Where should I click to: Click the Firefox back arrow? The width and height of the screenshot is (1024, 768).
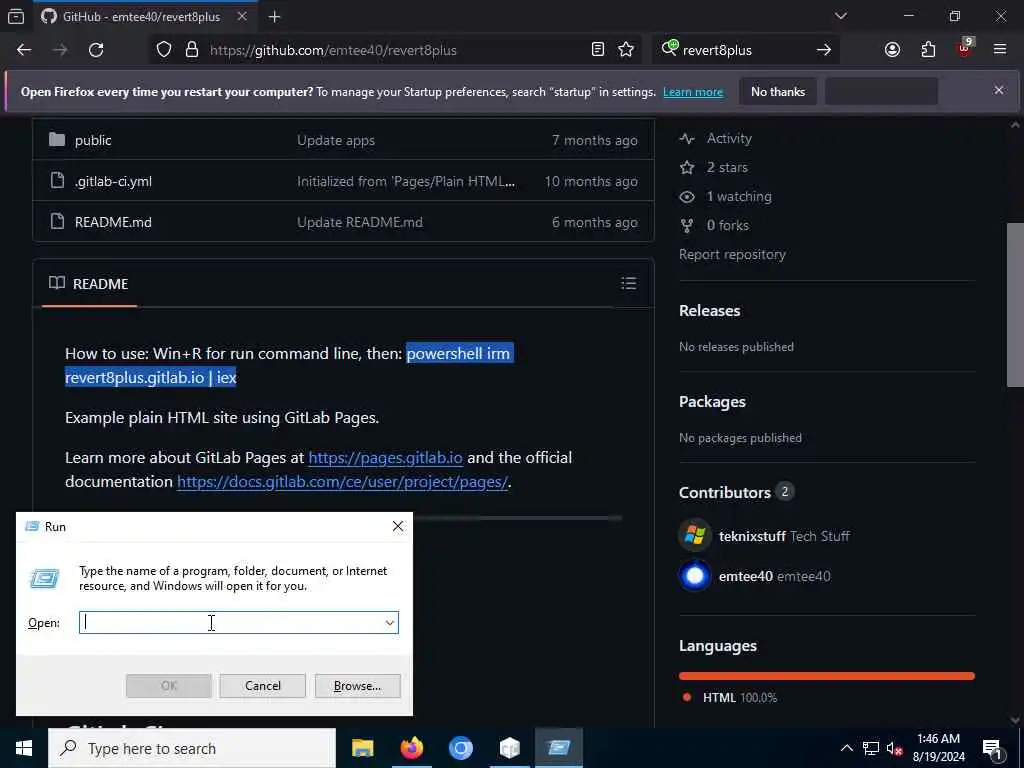click(24, 50)
